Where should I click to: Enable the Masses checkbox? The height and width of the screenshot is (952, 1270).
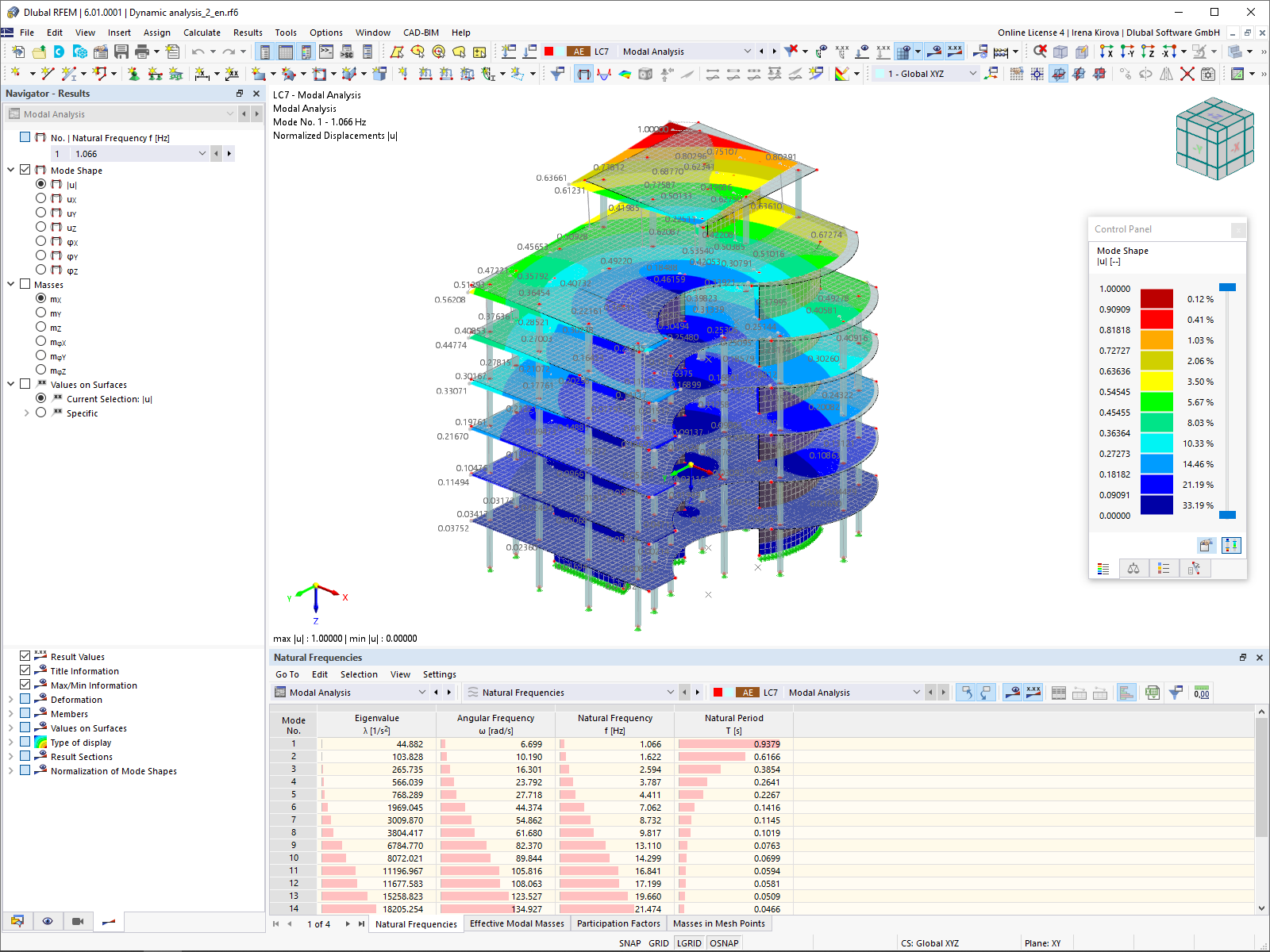click(x=25, y=284)
